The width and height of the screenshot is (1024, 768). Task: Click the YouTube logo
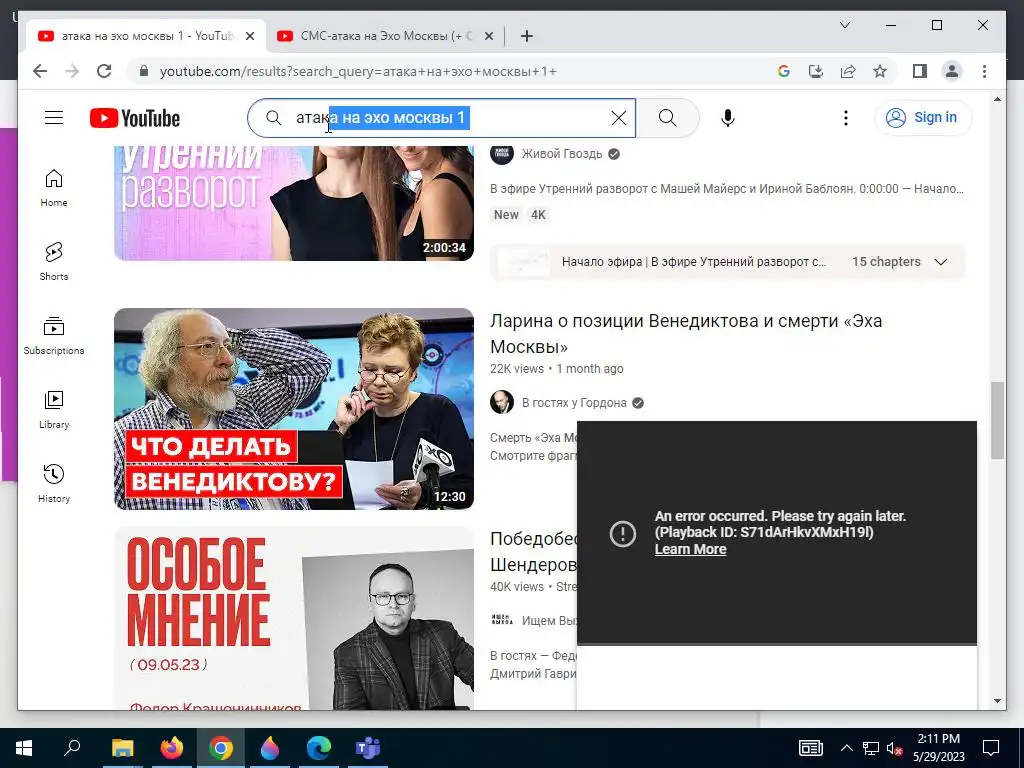point(135,118)
